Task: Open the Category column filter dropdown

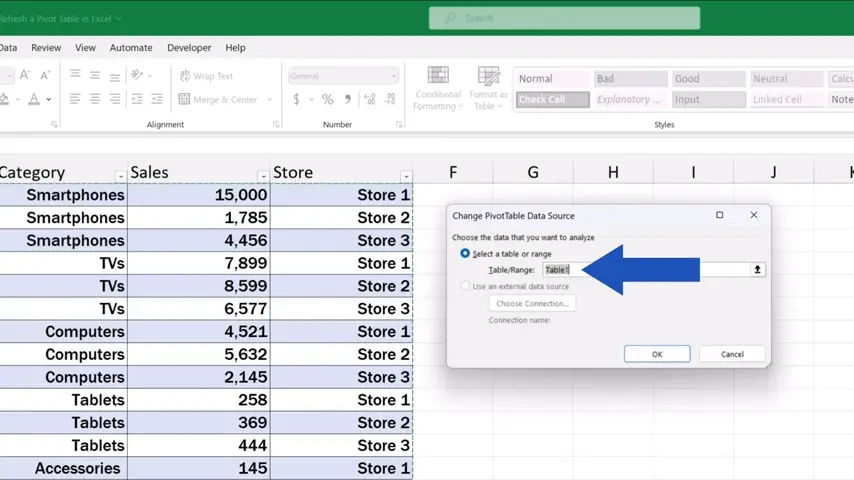Action: point(121,176)
